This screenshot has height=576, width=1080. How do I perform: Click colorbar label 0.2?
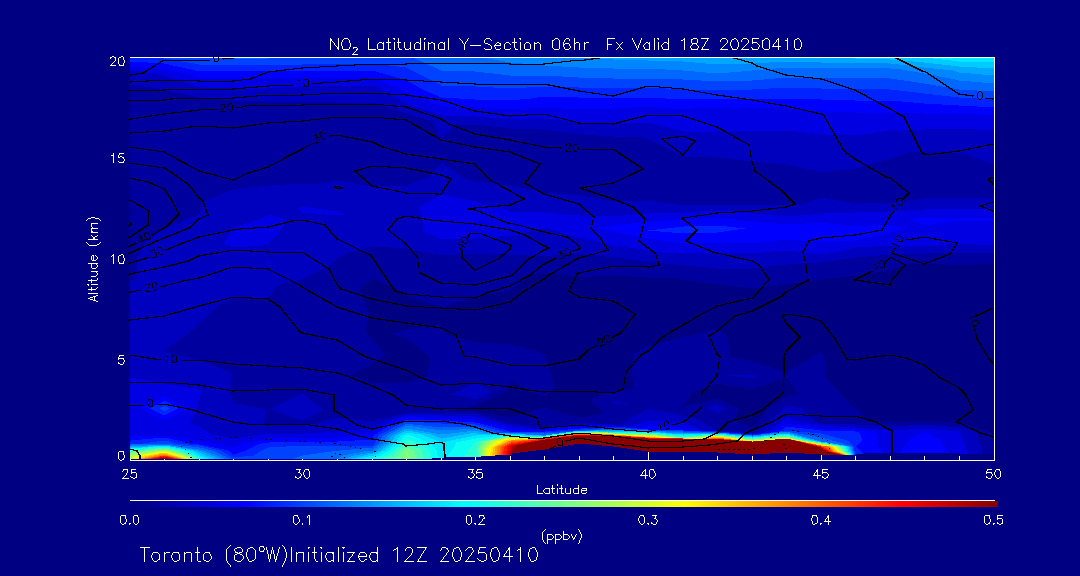(x=475, y=520)
